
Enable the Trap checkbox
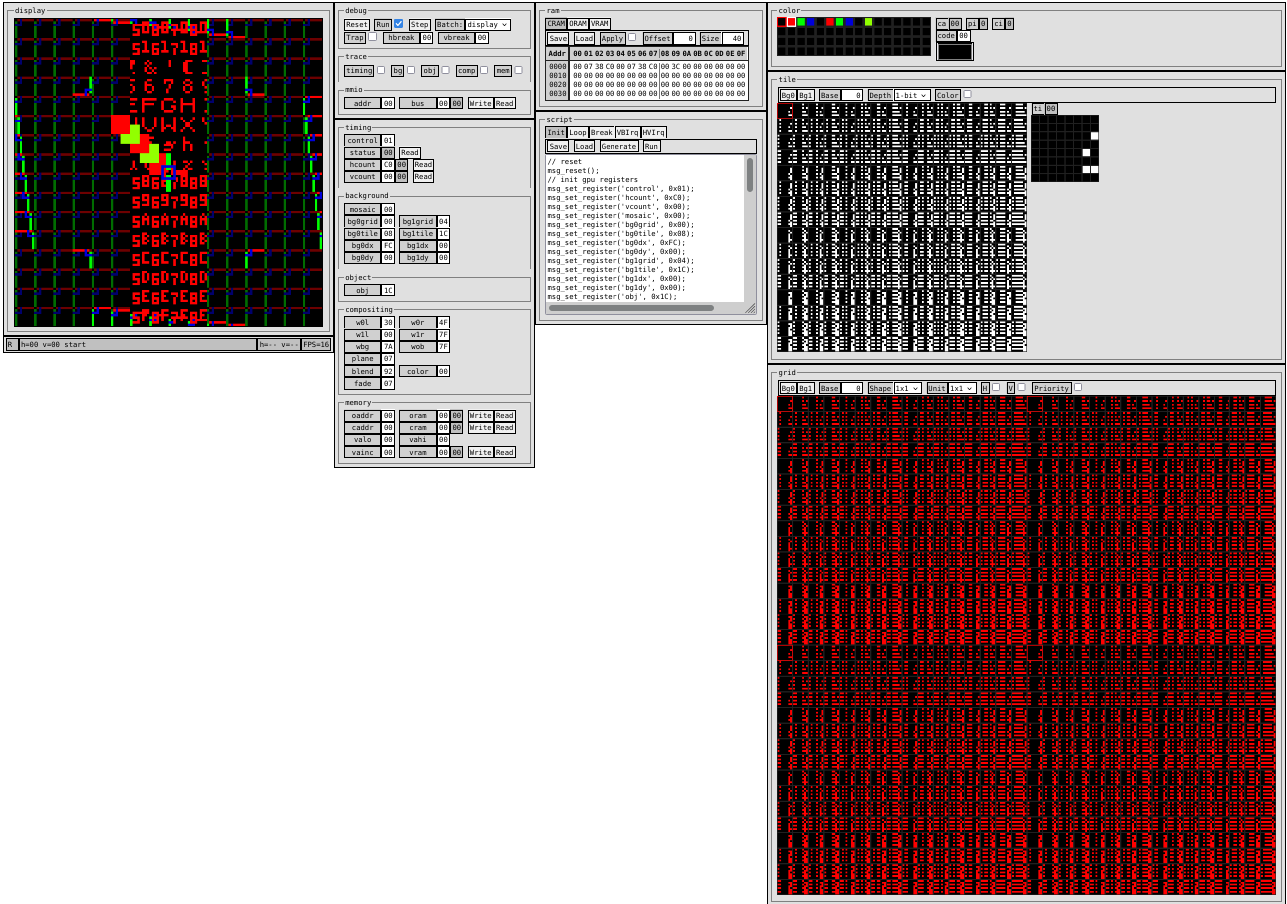tap(373, 37)
